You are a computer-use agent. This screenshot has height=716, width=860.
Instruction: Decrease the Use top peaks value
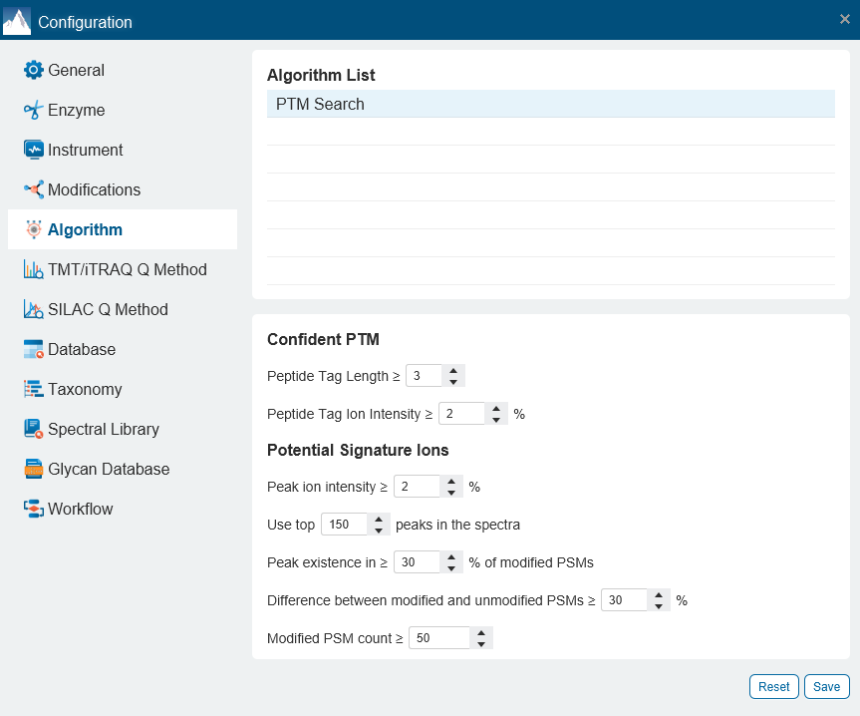coord(378,529)
